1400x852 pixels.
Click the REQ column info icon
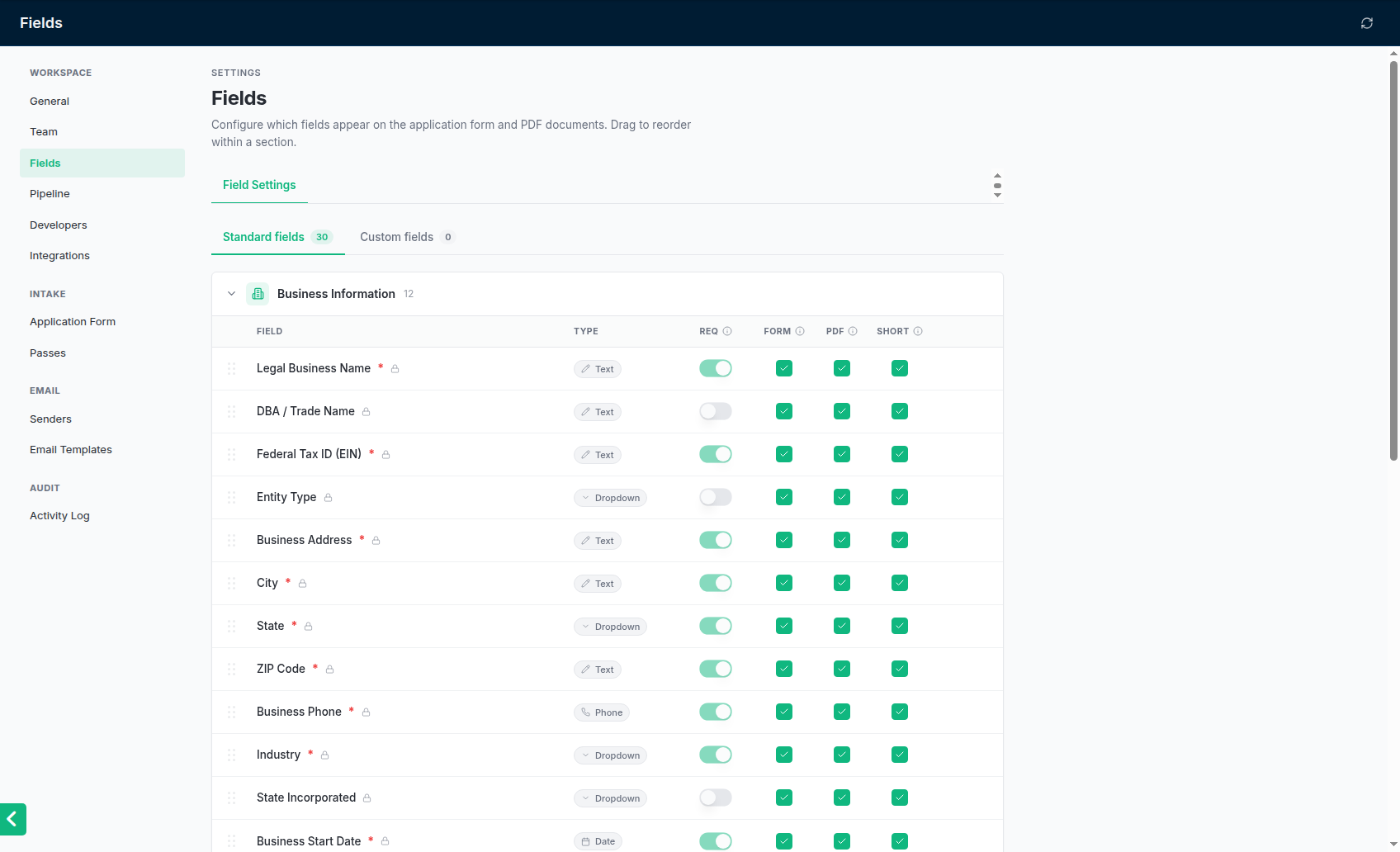pyautogui.click(x=727, y=331)
